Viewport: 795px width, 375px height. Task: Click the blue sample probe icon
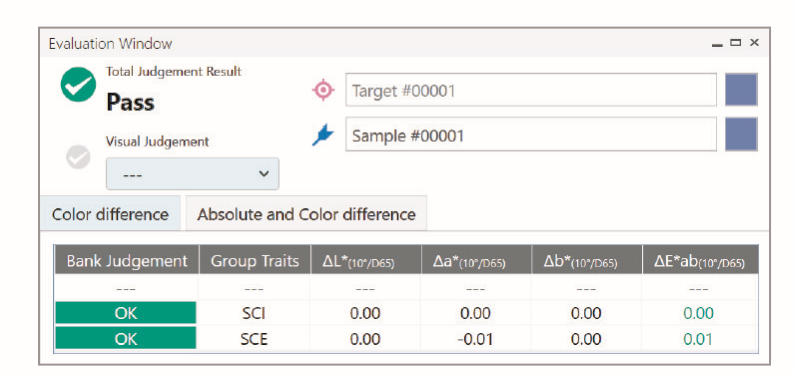click(x=323, y=135)
